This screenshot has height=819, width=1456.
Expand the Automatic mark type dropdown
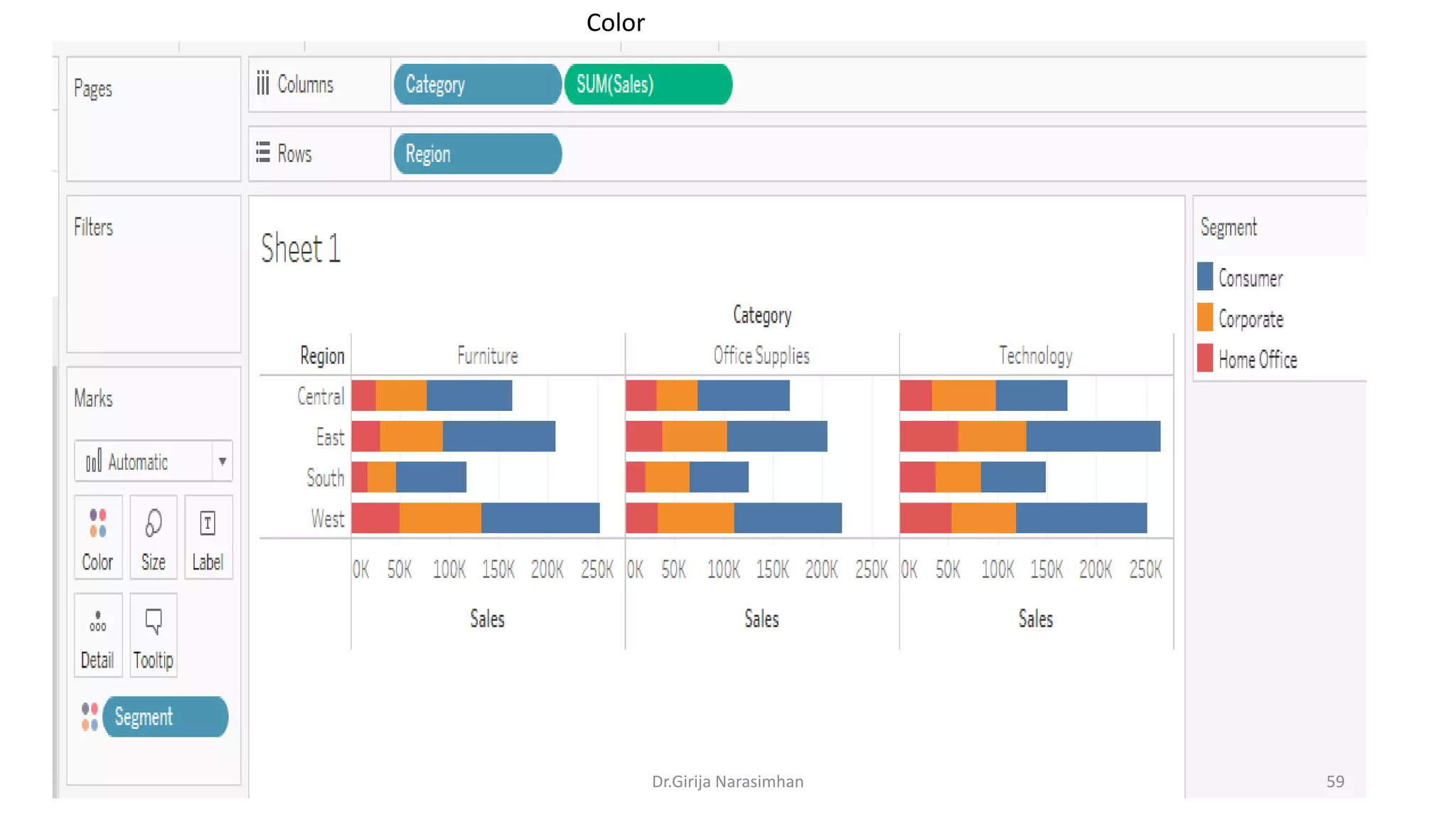pos(222,461)
